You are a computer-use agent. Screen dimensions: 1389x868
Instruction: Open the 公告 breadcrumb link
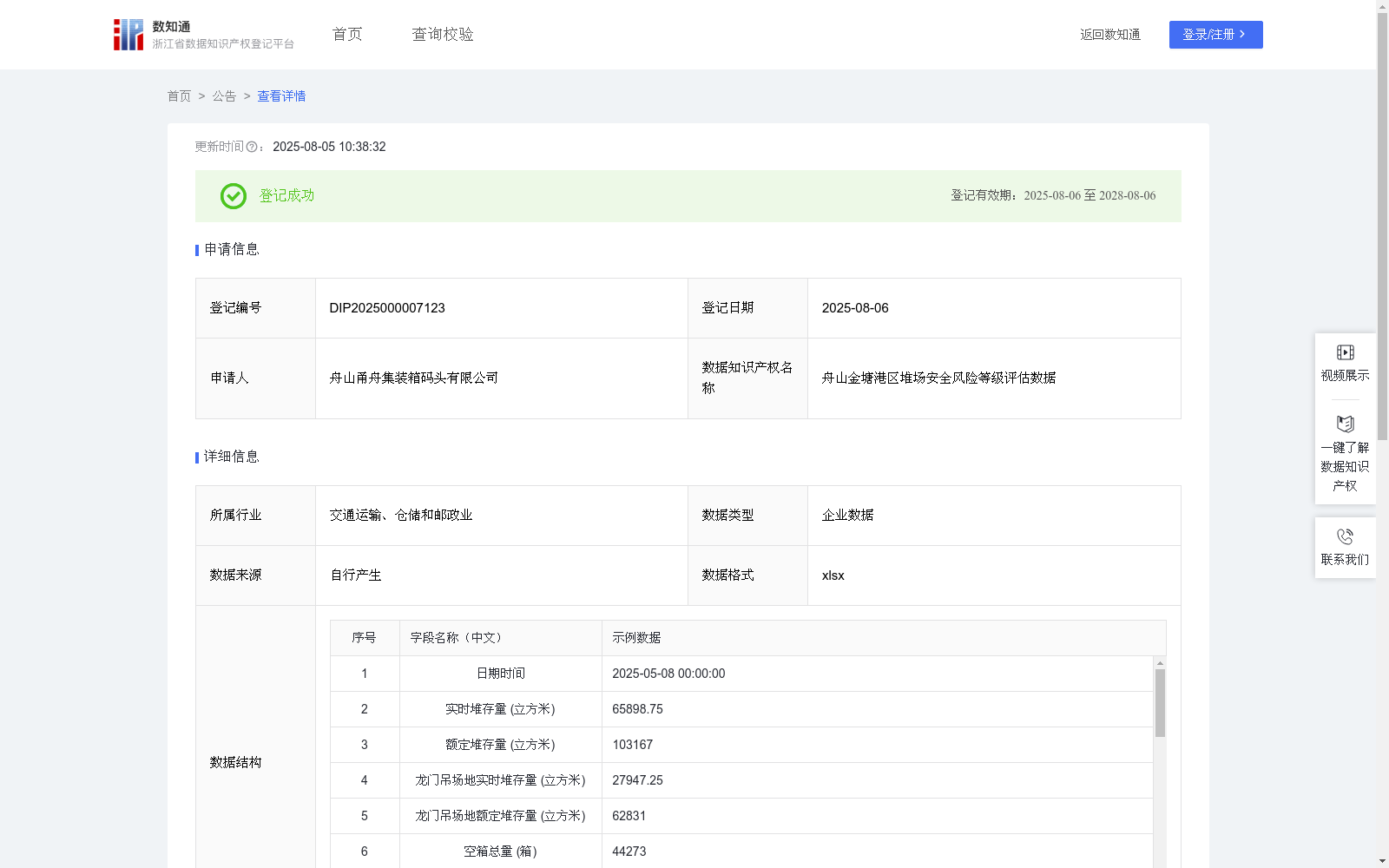tap(224, 96)
